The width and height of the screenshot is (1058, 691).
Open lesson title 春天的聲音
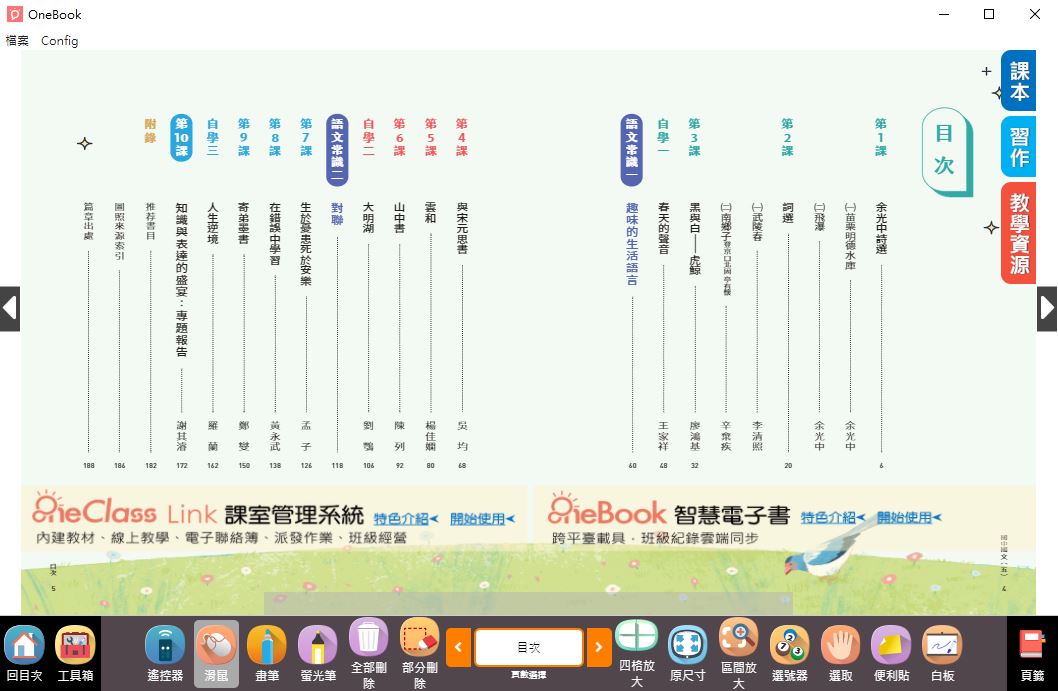(663, 228)
